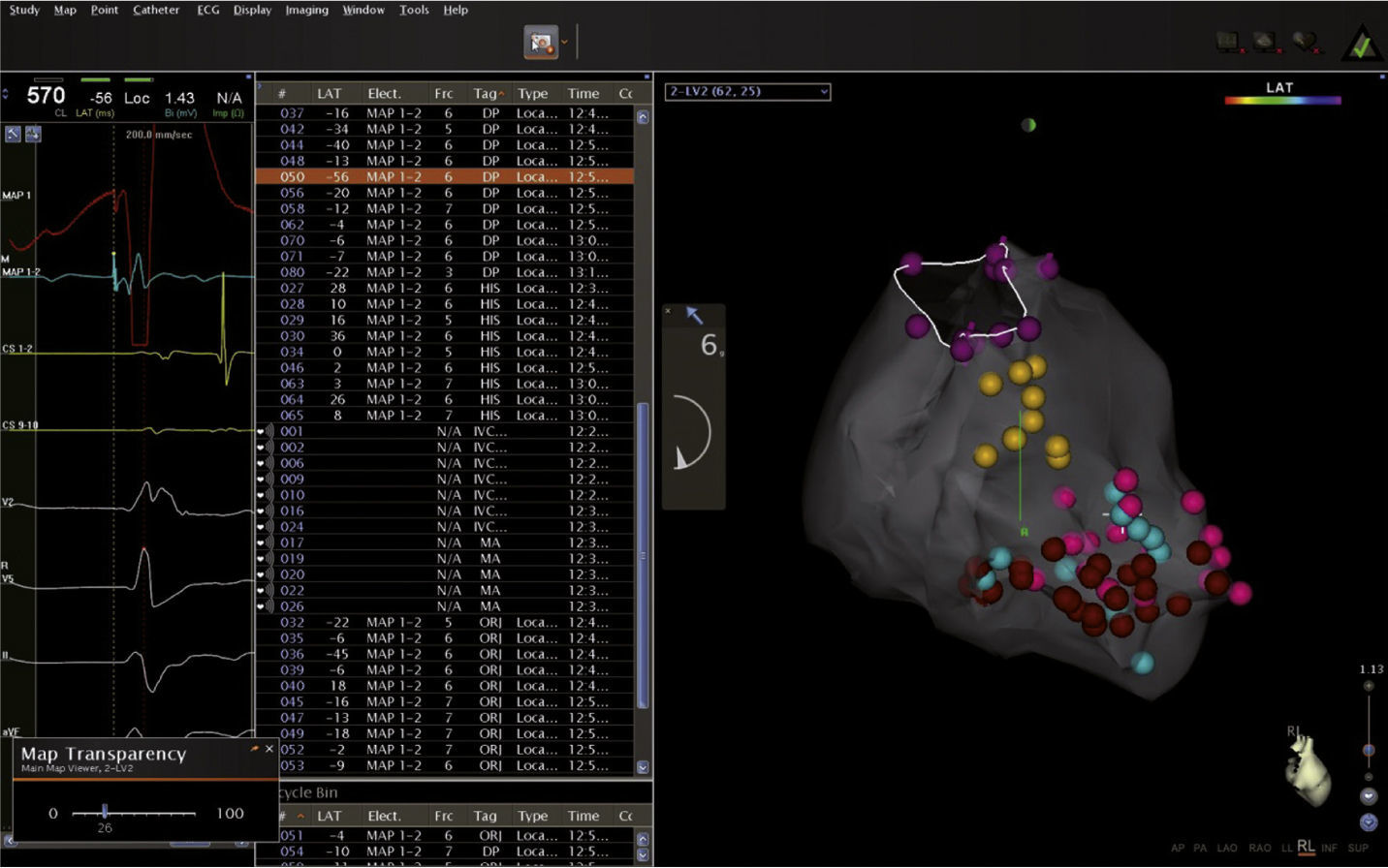Switch to the AP view
Screen dimensions: 1388x868
pos(1177,848)
